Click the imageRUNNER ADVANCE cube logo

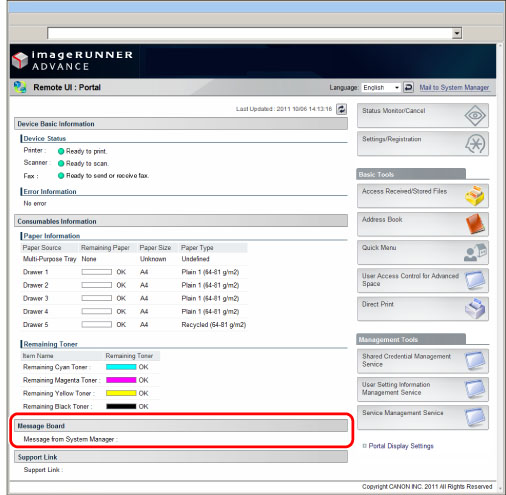[20, 60]
